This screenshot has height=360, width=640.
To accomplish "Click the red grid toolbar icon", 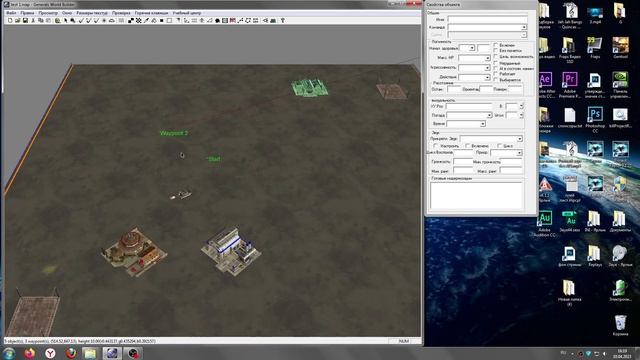I will click(x=233, y=20).
